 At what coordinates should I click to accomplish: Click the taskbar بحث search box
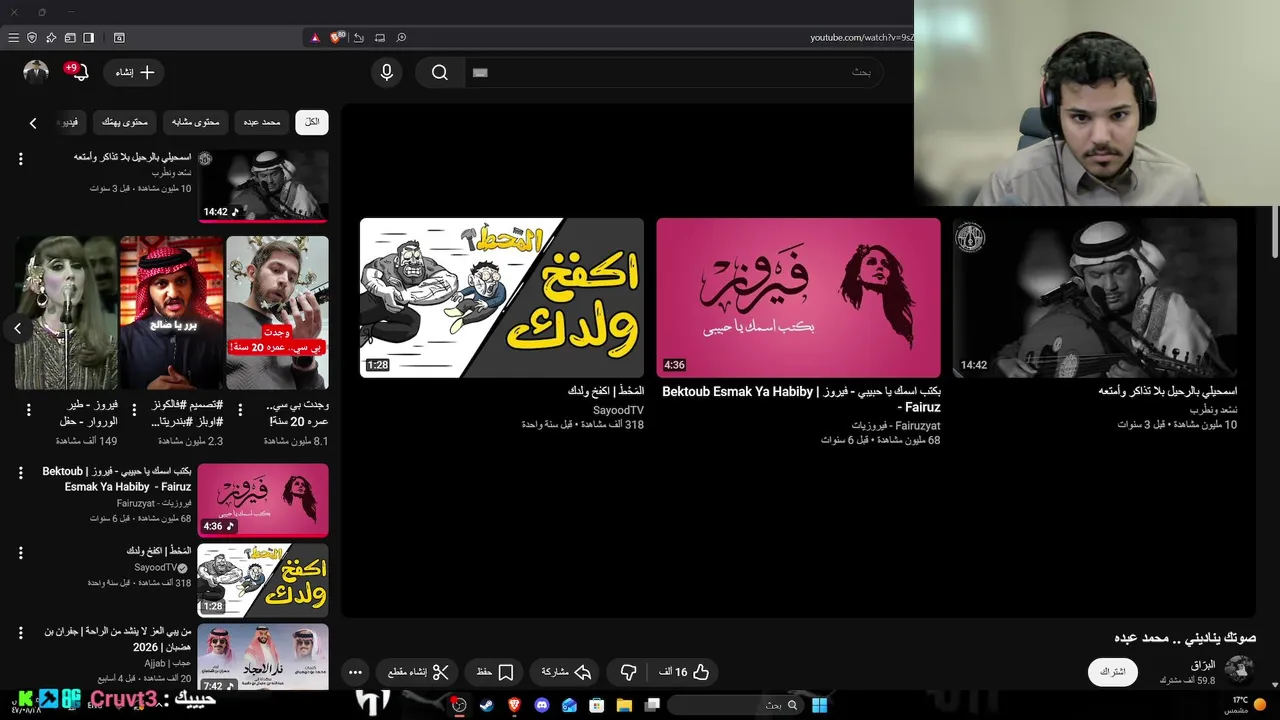coord(735,705)
